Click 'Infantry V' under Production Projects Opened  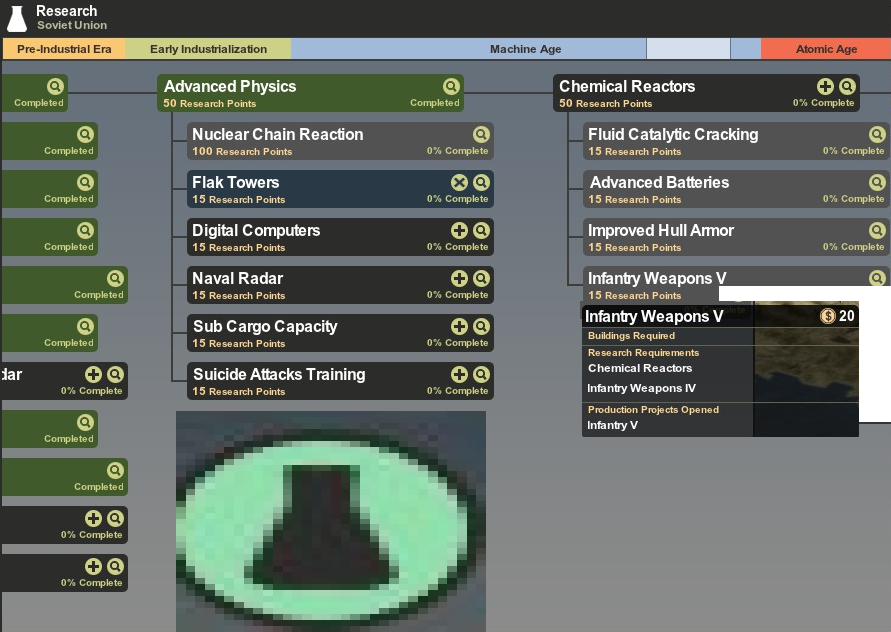(x=612, y=425)
